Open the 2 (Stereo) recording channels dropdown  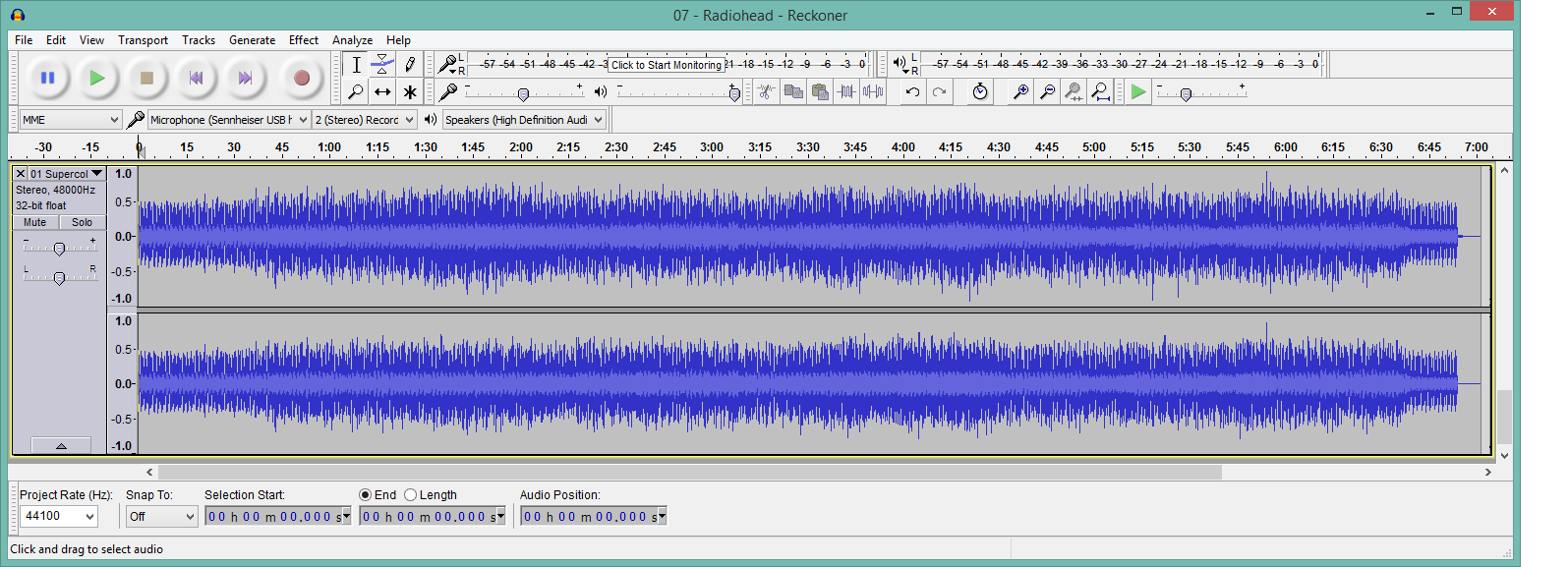click(365, 120)
